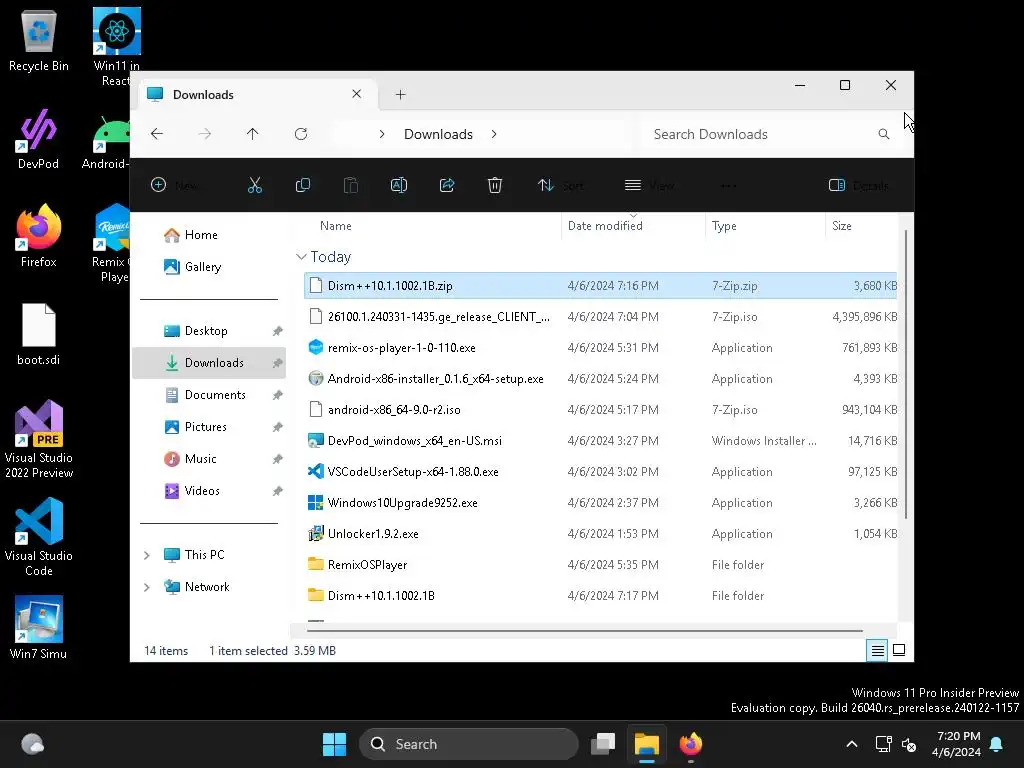Click the pin icon next to Music
The width and height of the screenshot is (1024, 768).
pos(278,459)
